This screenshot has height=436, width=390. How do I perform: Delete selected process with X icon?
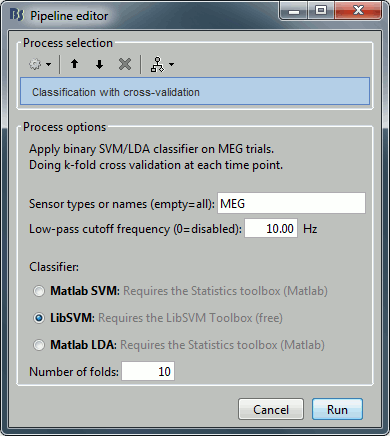tap(125, 64)
